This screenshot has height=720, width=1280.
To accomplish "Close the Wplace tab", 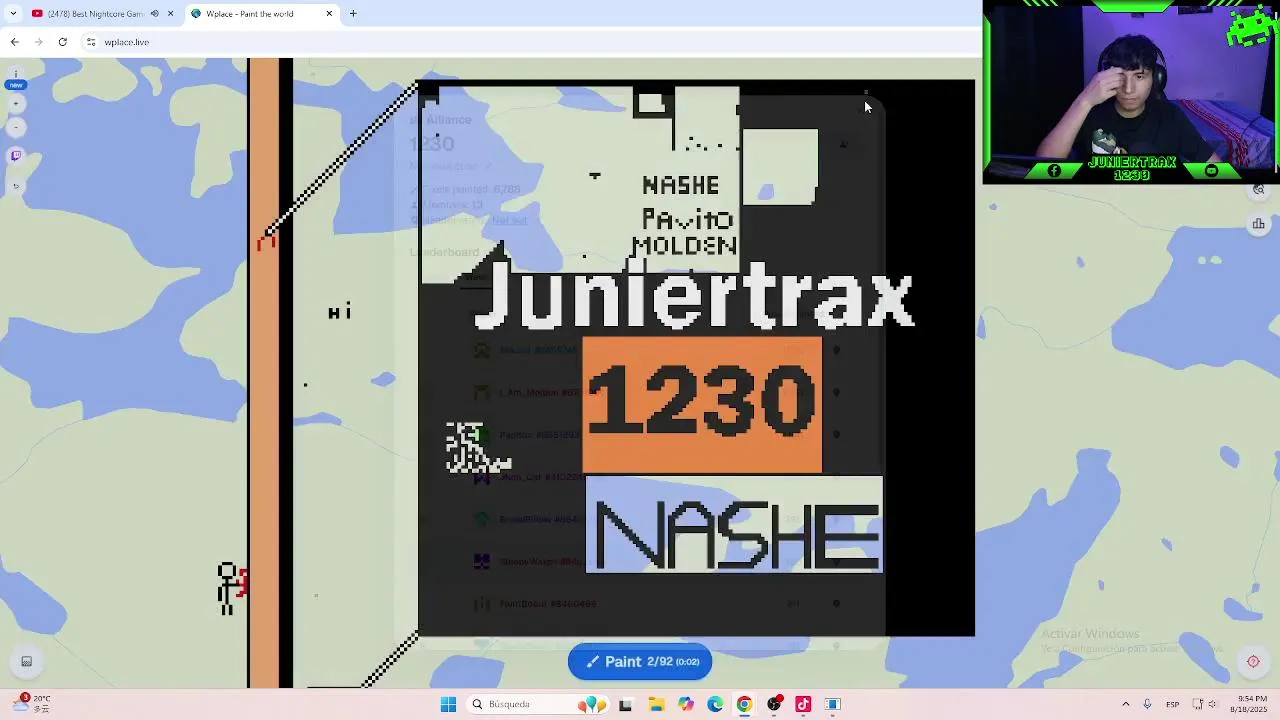I will tap(329, 14).
